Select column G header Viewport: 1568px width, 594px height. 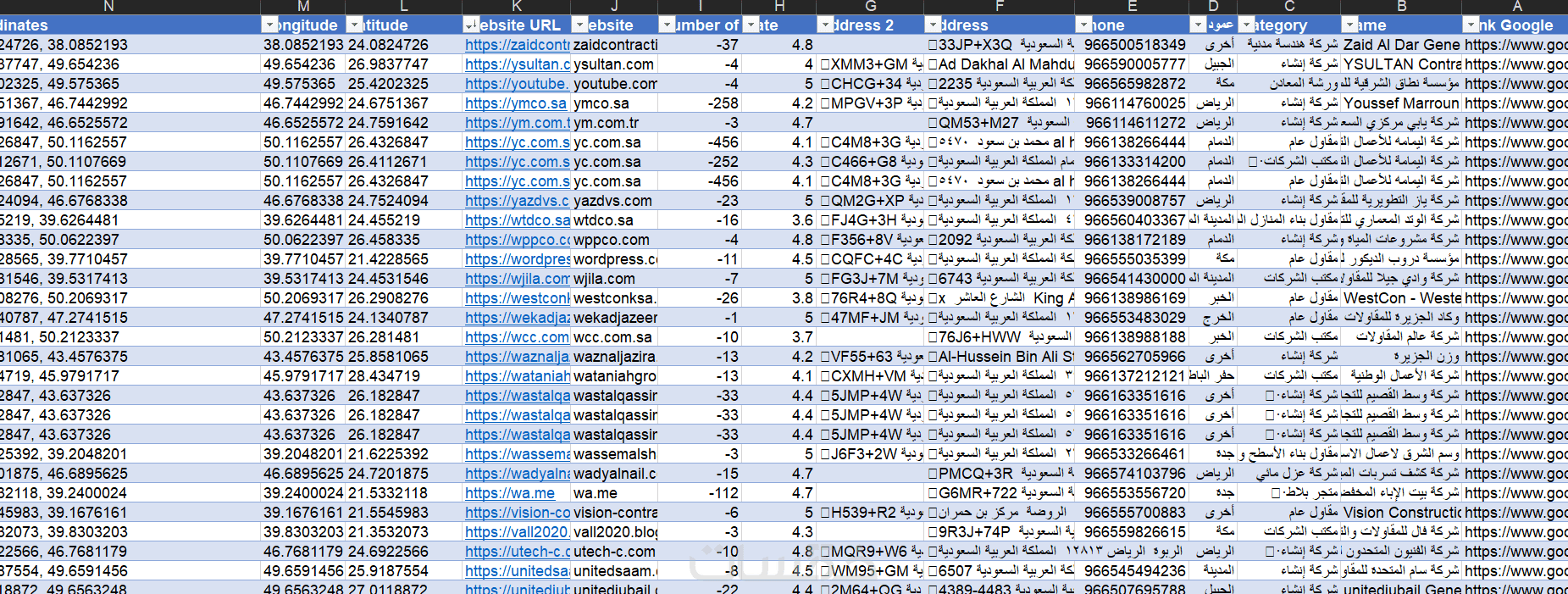(869, 7)
